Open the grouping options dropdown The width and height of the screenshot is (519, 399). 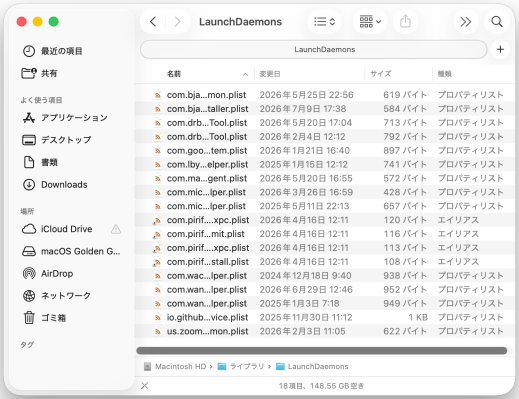[370, 22]
